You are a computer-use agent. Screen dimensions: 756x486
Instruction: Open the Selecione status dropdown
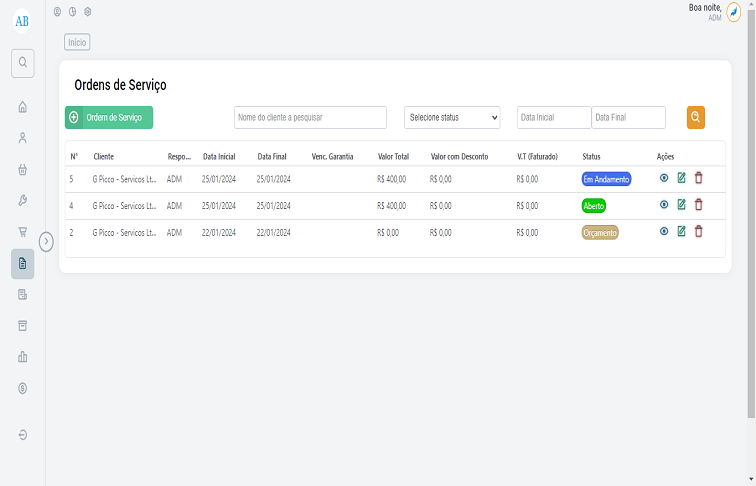pyautogui.click(x=452, y=117)
